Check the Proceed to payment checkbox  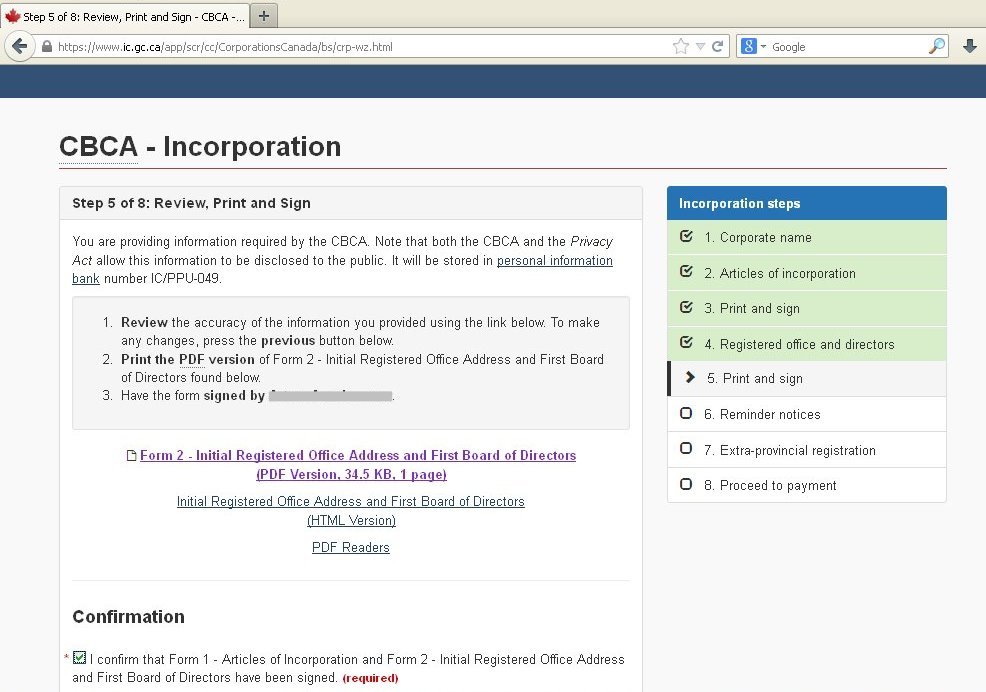[686, 485]
